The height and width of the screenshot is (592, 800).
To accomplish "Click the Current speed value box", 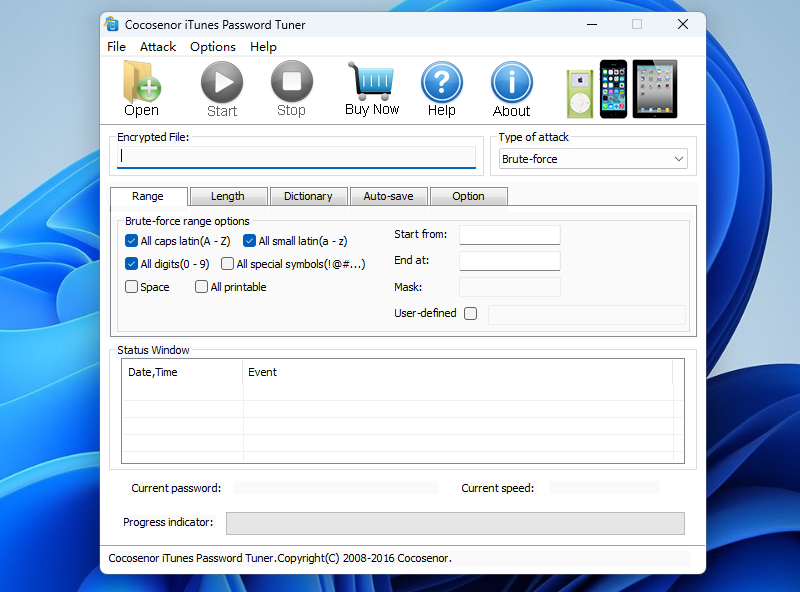I will [605, 488].
